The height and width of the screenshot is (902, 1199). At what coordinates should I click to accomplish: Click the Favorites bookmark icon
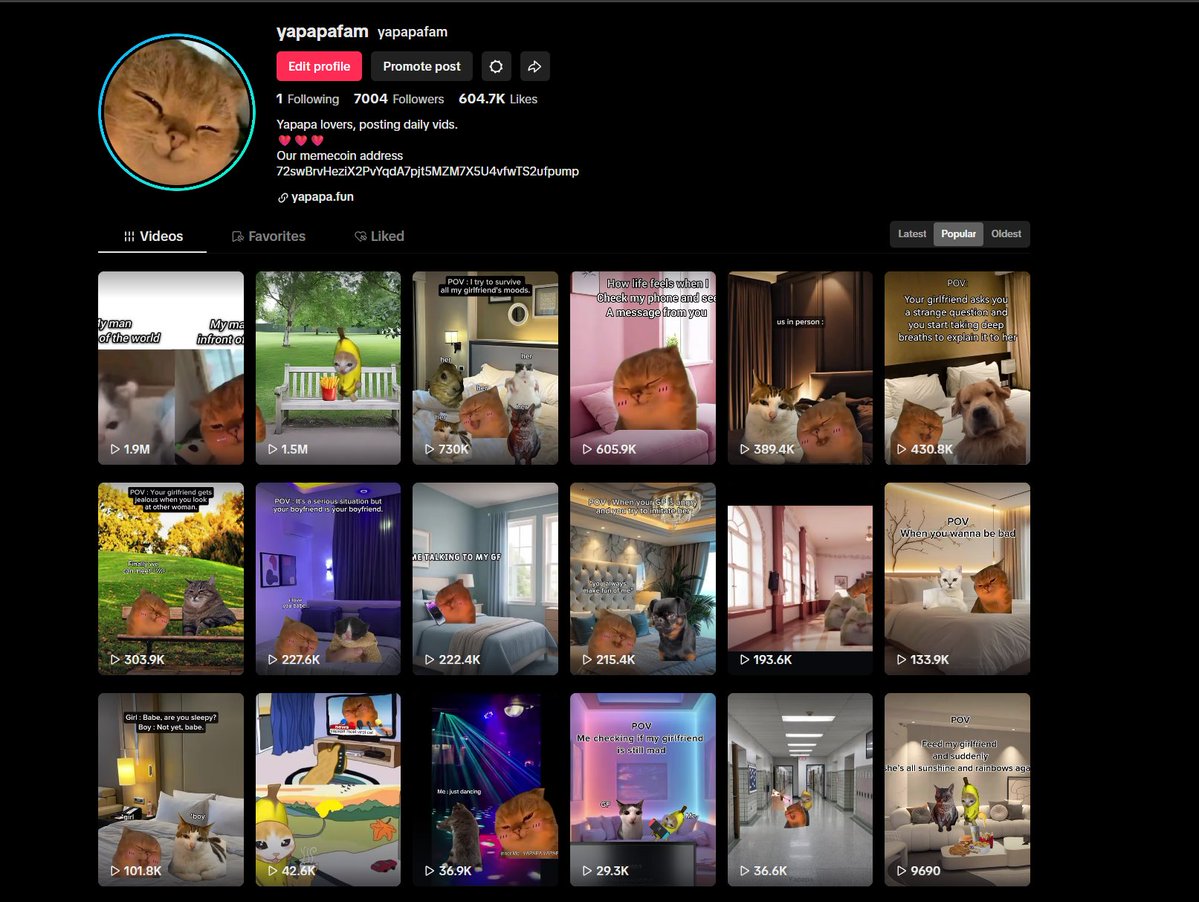pyautogui.click(x=238, y=236)
